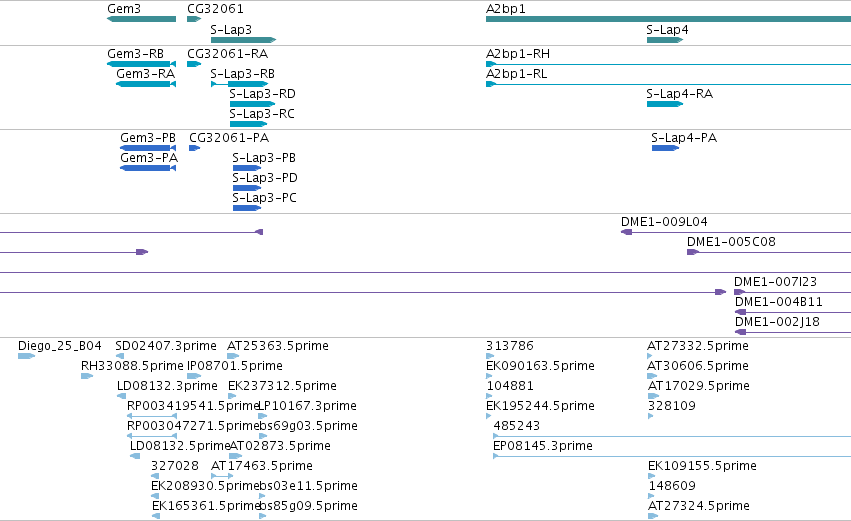Screen dimensions: 851x521
Task: Select the bs85g09.5prime EST label
Action: pos(308,506)
